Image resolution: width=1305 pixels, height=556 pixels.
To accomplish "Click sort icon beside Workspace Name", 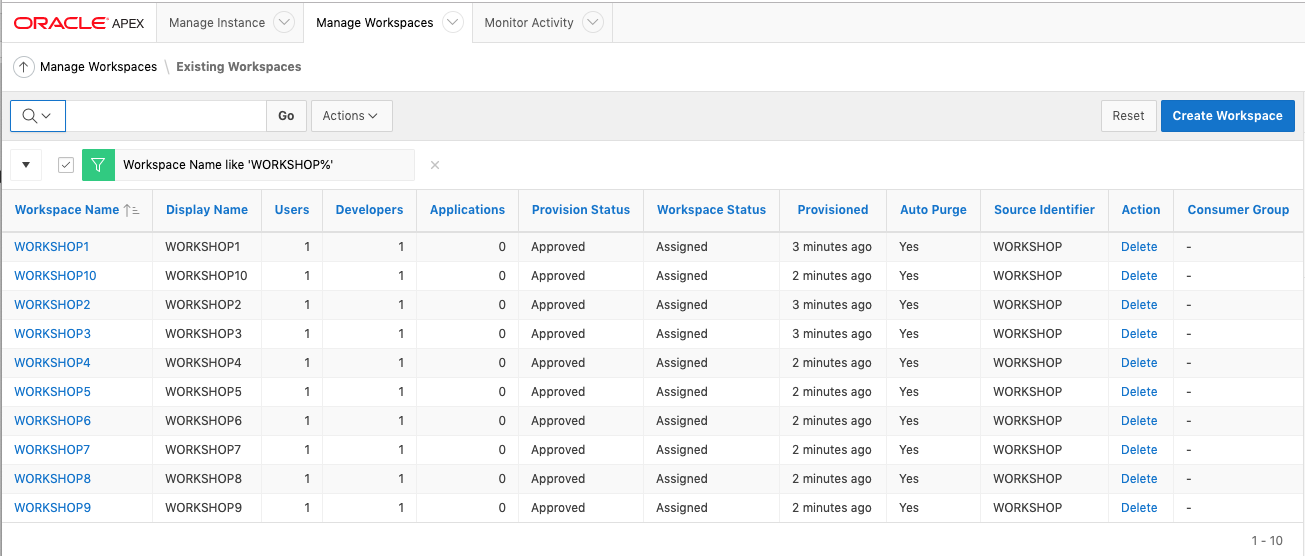I will 132,210.
